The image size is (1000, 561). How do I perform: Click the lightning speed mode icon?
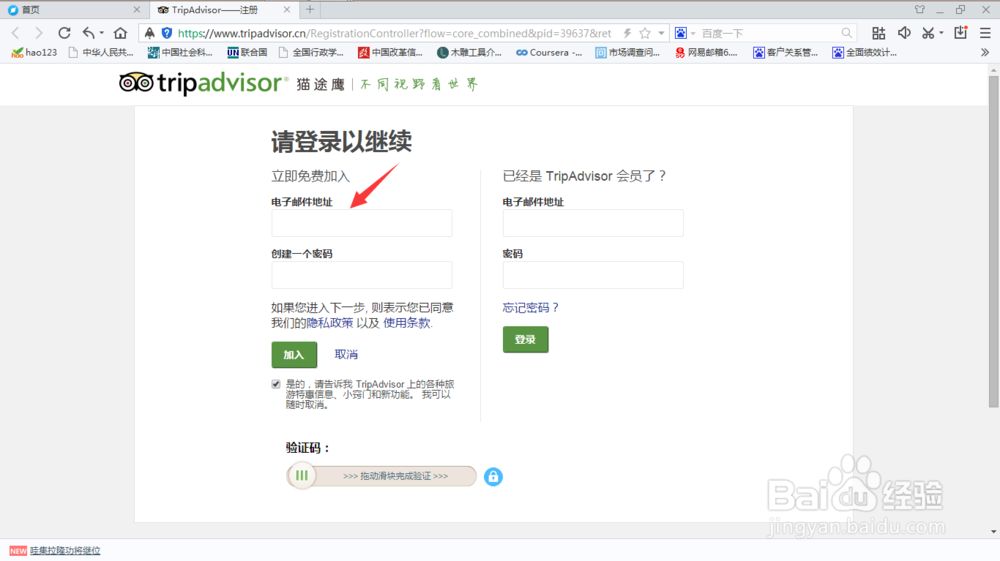pyautogui.click(x=628, y=33)
